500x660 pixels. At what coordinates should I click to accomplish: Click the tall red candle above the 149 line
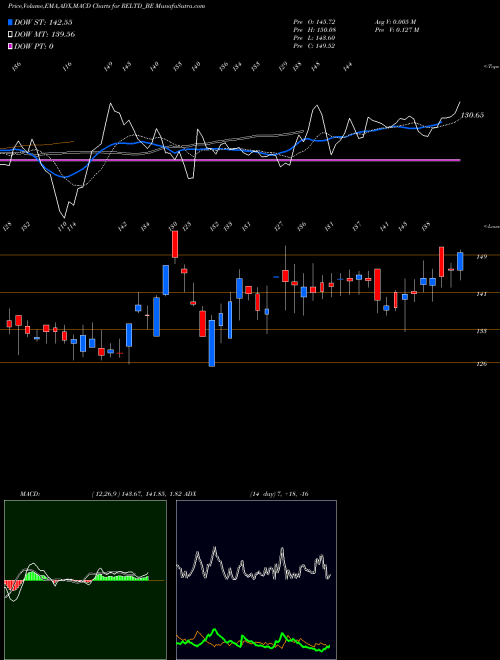175,244
